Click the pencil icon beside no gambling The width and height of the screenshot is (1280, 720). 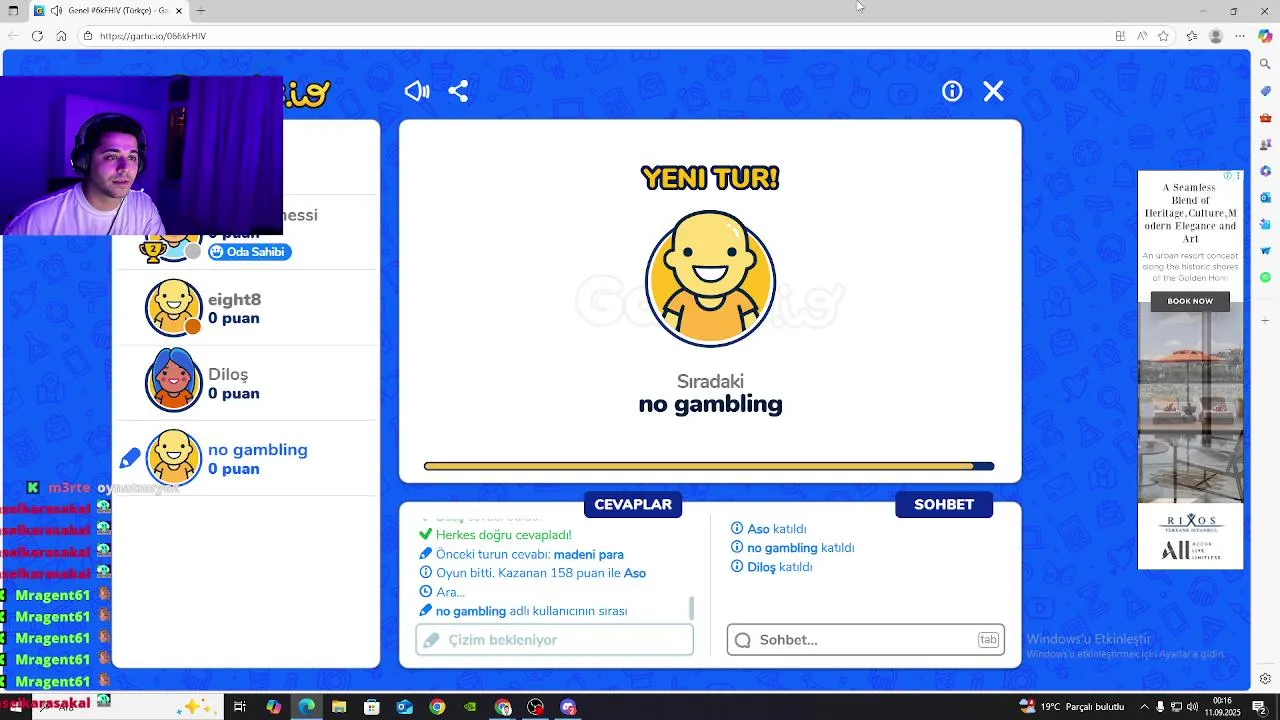tap(130, 459)
